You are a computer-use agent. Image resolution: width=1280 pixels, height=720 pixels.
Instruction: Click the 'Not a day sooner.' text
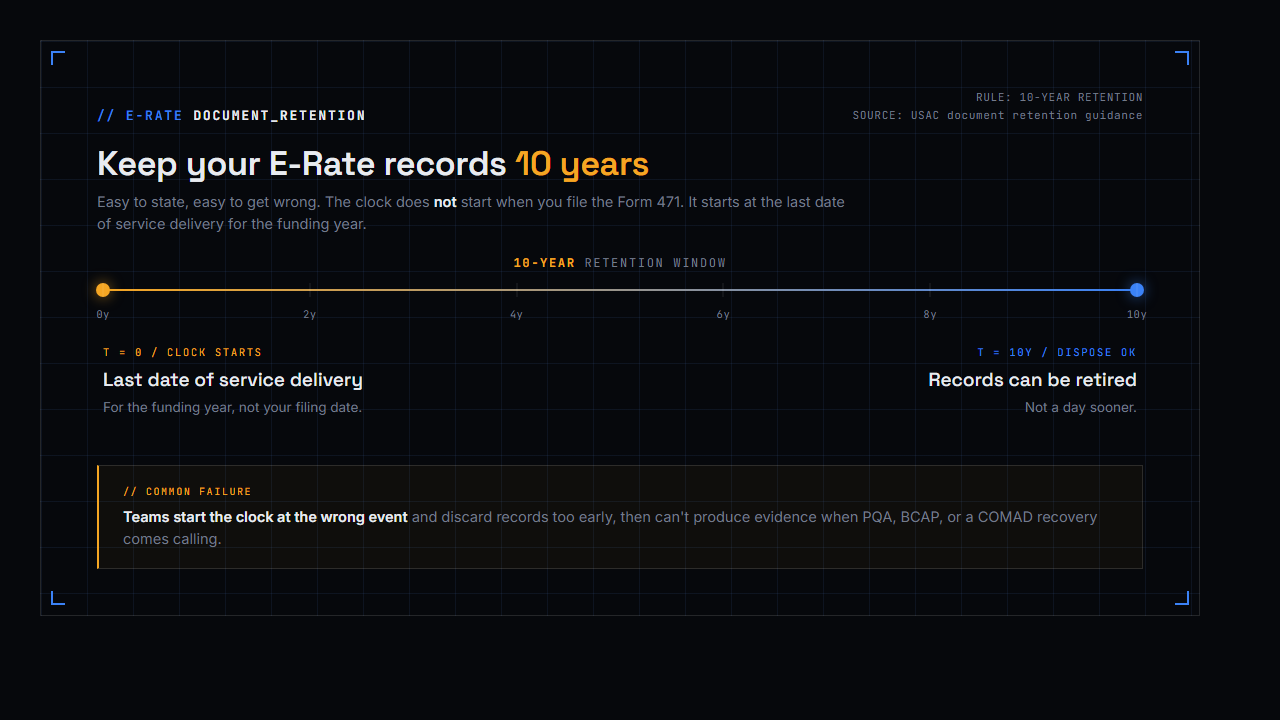[x=1081, y=408]
